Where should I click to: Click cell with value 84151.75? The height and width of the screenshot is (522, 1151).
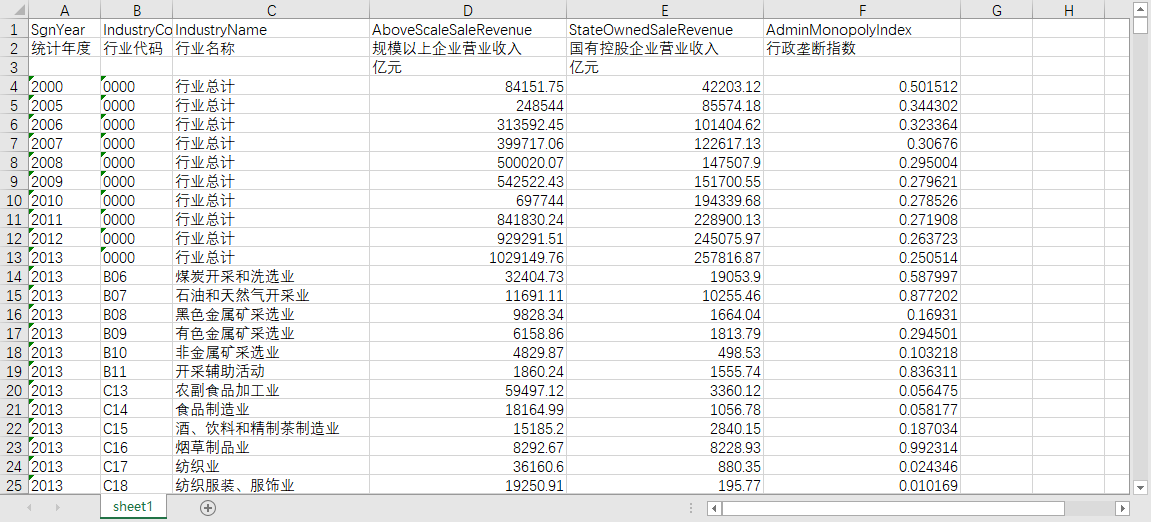468,87
